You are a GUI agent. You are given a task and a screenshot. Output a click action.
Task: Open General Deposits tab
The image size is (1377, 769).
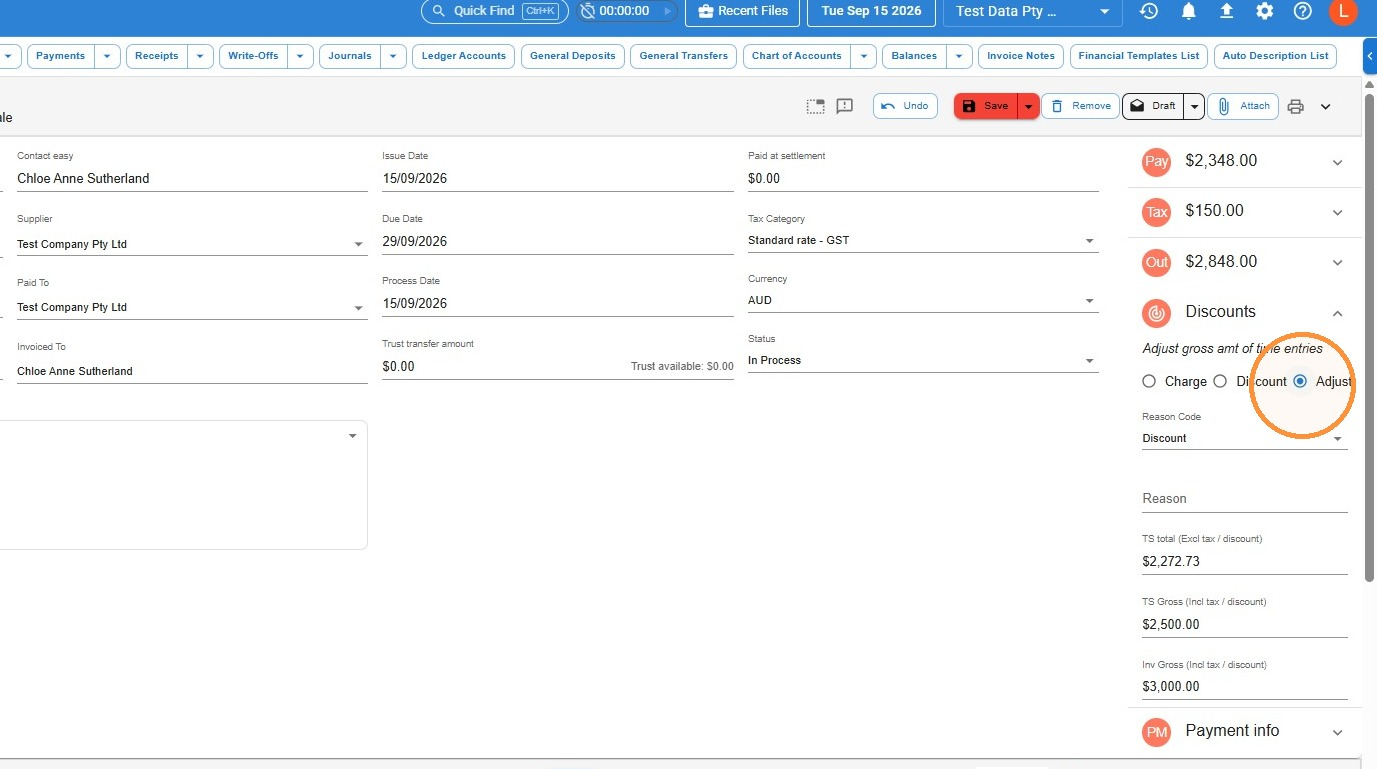[x=573, y=56]
